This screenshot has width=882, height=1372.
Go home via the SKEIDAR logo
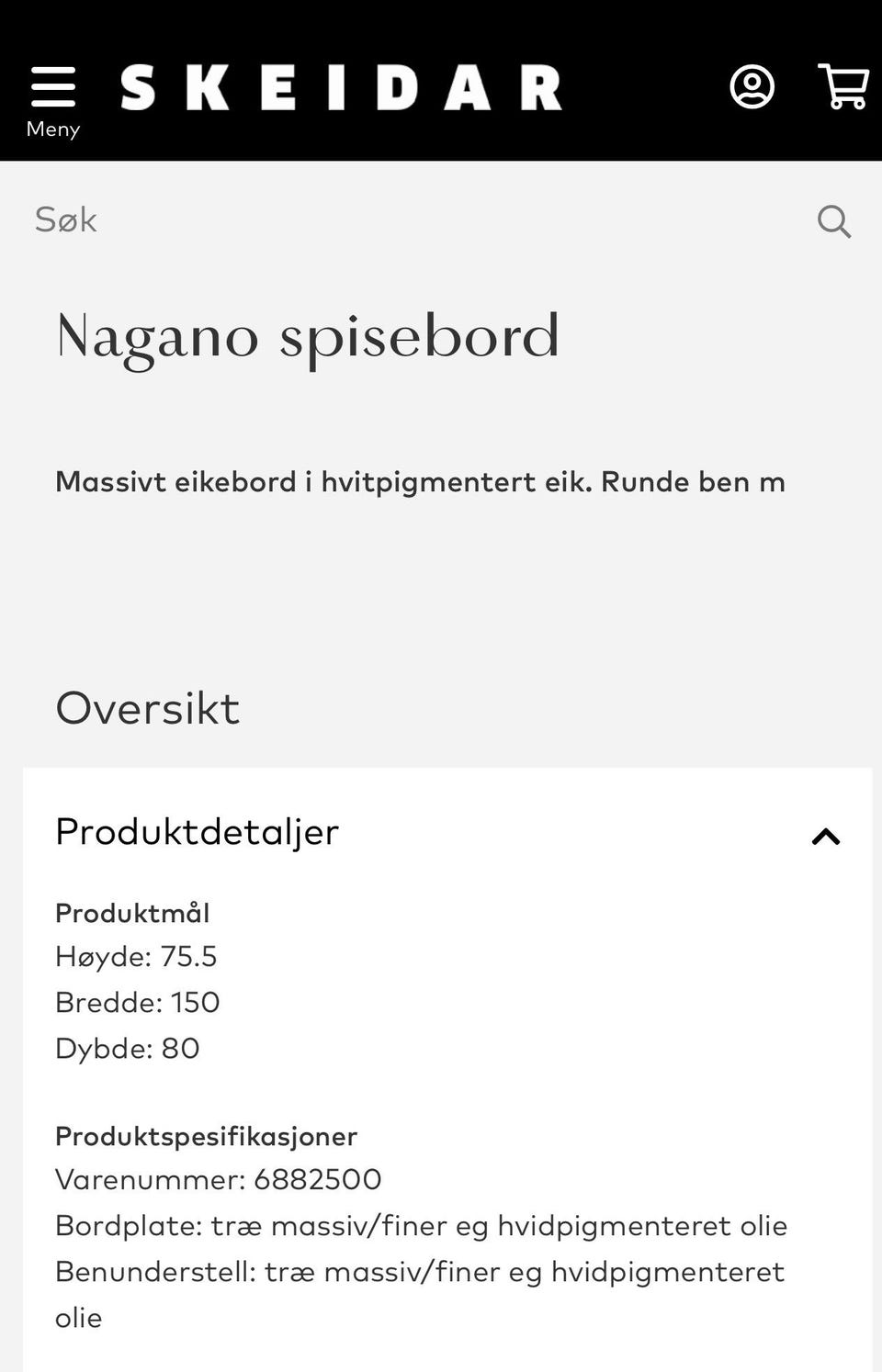click(341, 88)
